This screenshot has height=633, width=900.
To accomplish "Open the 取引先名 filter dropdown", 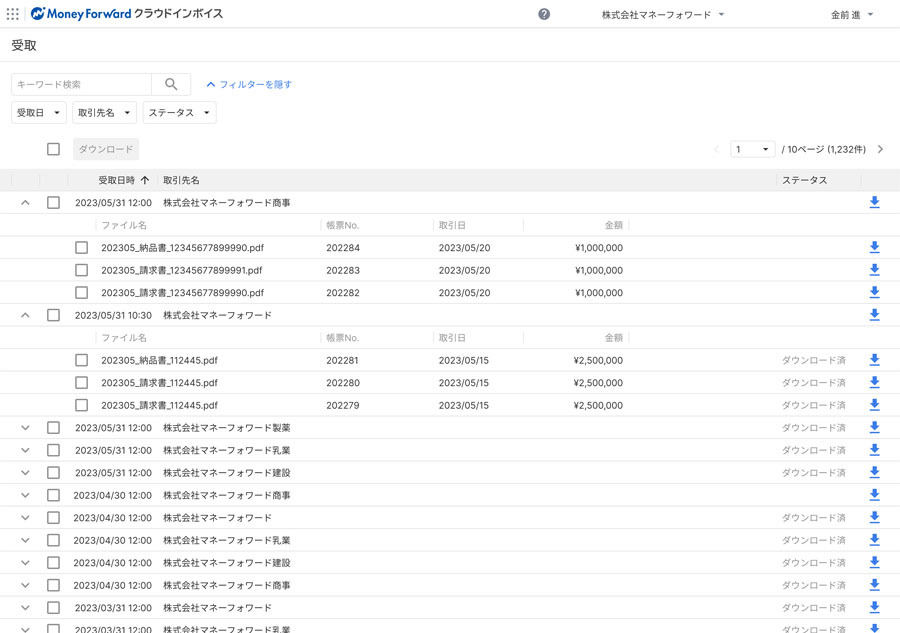I will point(104,112).
